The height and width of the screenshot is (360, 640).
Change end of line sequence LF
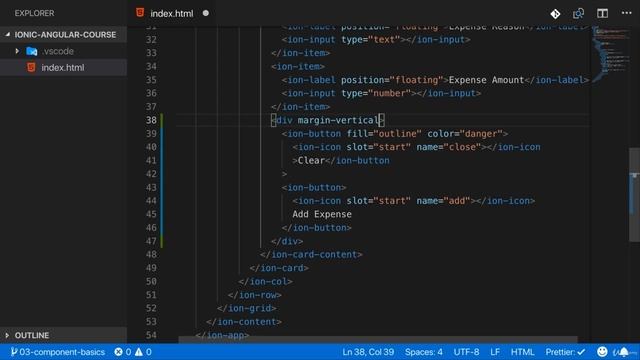click(x=495, y=352)
